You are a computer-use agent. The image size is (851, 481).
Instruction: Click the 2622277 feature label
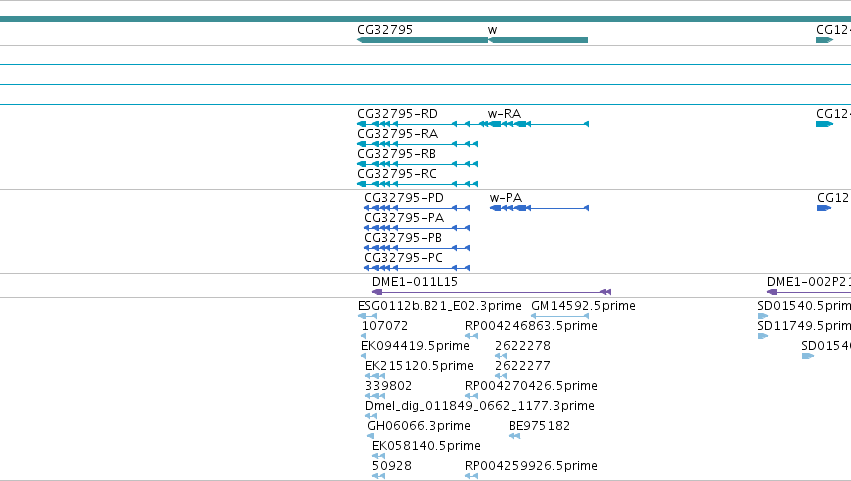523,366
